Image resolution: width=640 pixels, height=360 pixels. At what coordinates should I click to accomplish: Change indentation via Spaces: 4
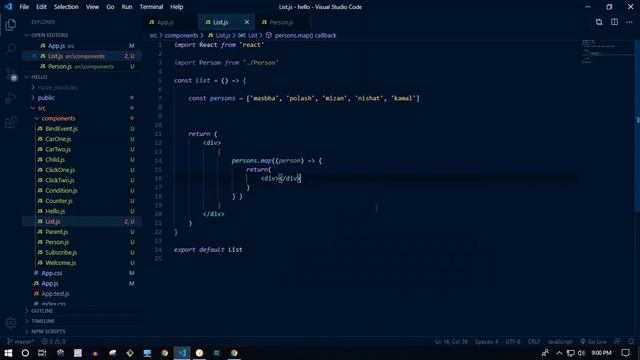click(487, 341)
